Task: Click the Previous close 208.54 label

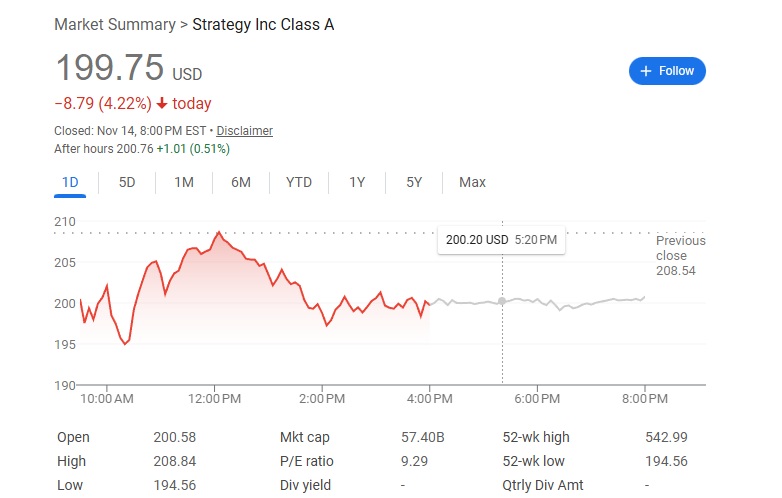Action: click(x=680, y=255)
